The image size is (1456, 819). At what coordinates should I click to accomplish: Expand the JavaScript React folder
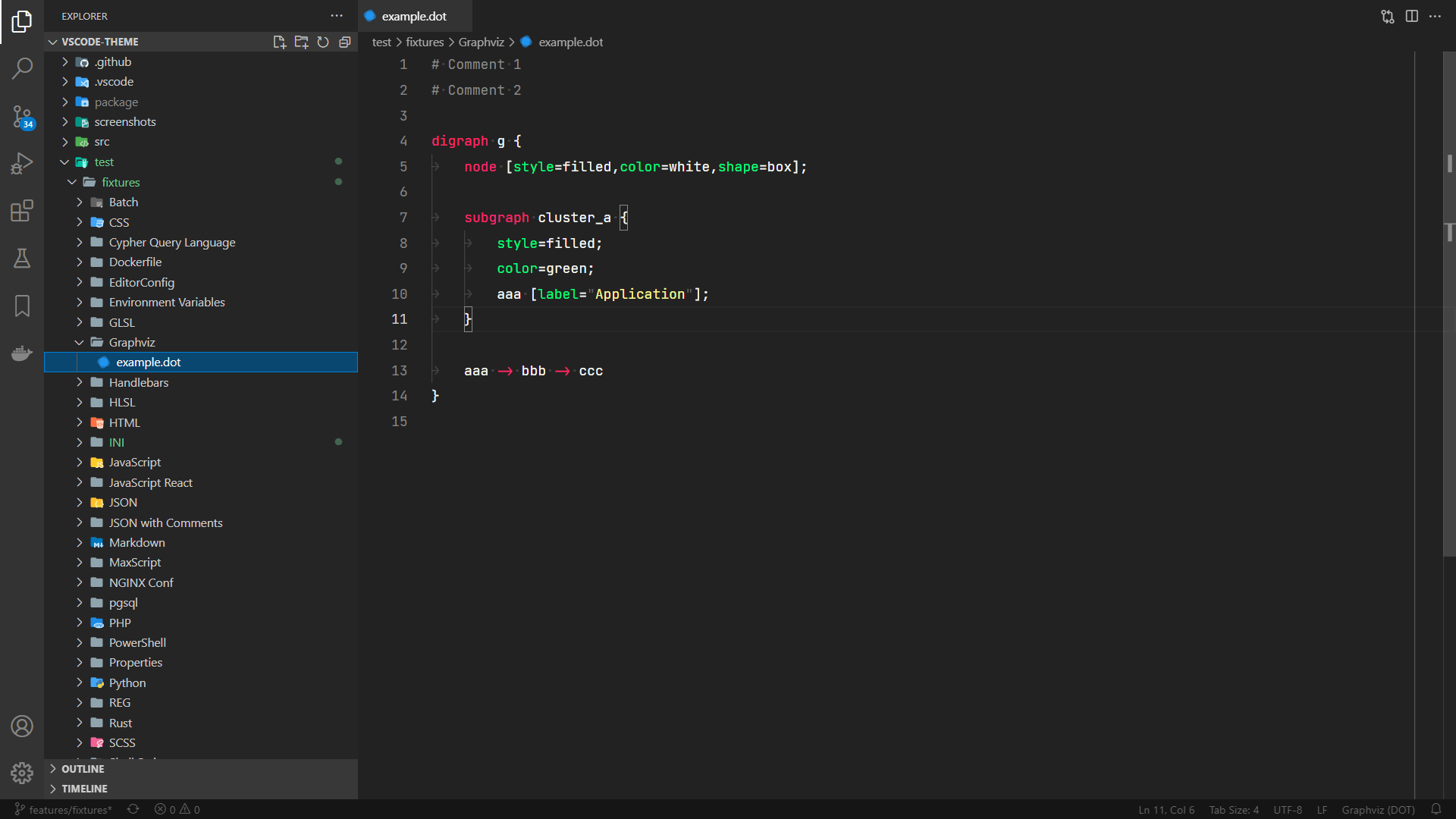150,482
